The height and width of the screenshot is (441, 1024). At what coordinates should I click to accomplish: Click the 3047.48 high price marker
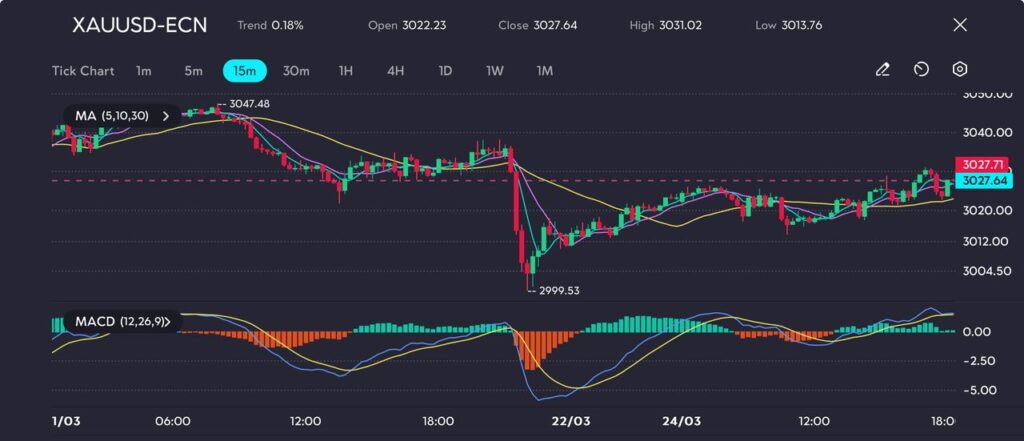[x=249, y=104]
